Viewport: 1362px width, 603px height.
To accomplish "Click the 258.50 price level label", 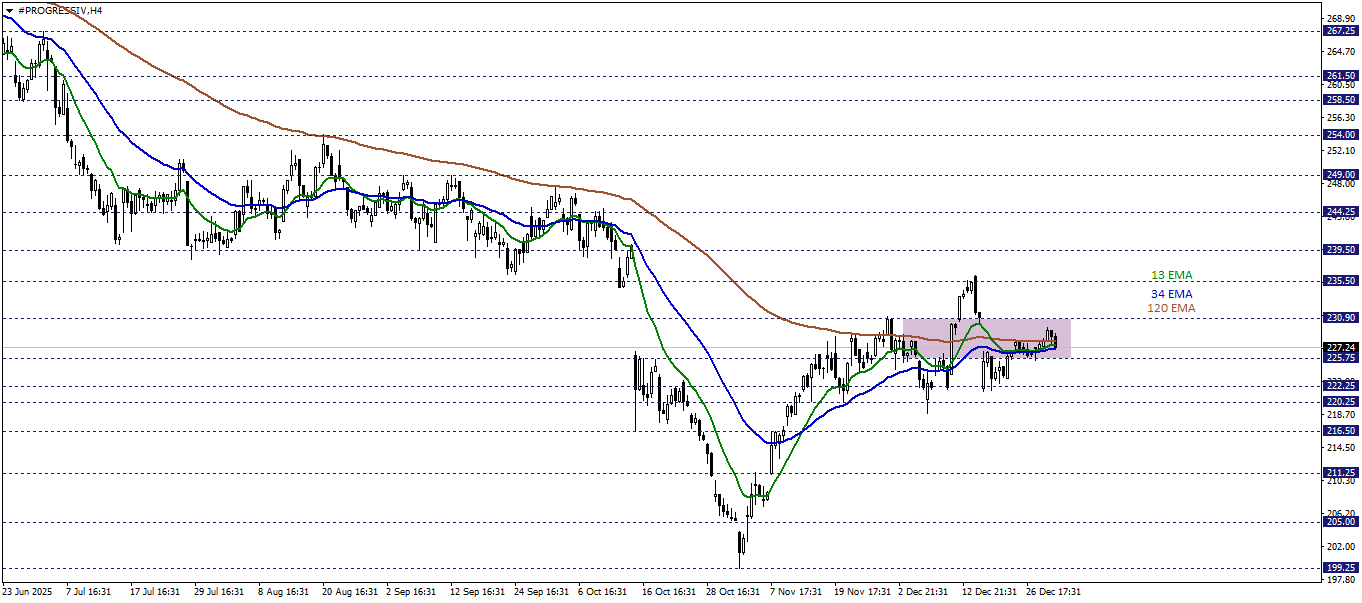I will point(1339,100).
